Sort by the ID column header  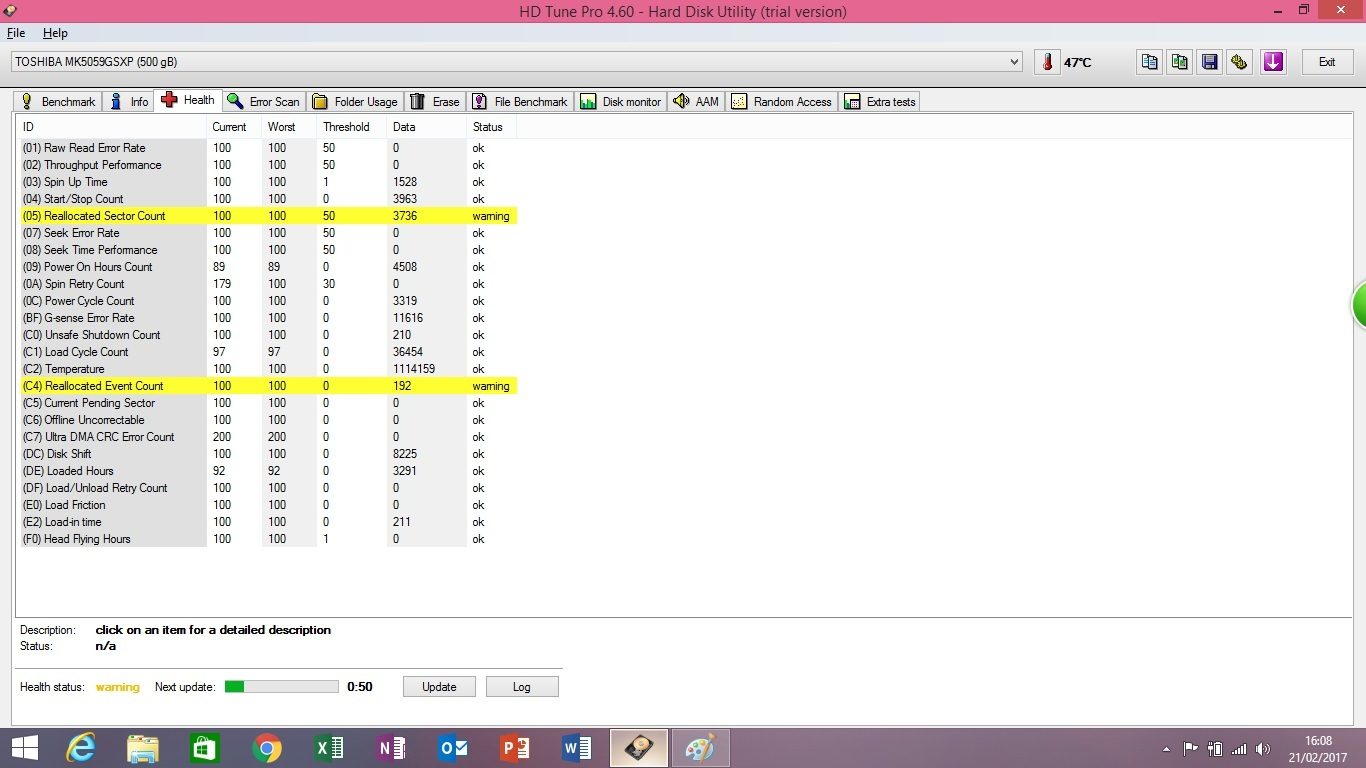click(112, 127)
